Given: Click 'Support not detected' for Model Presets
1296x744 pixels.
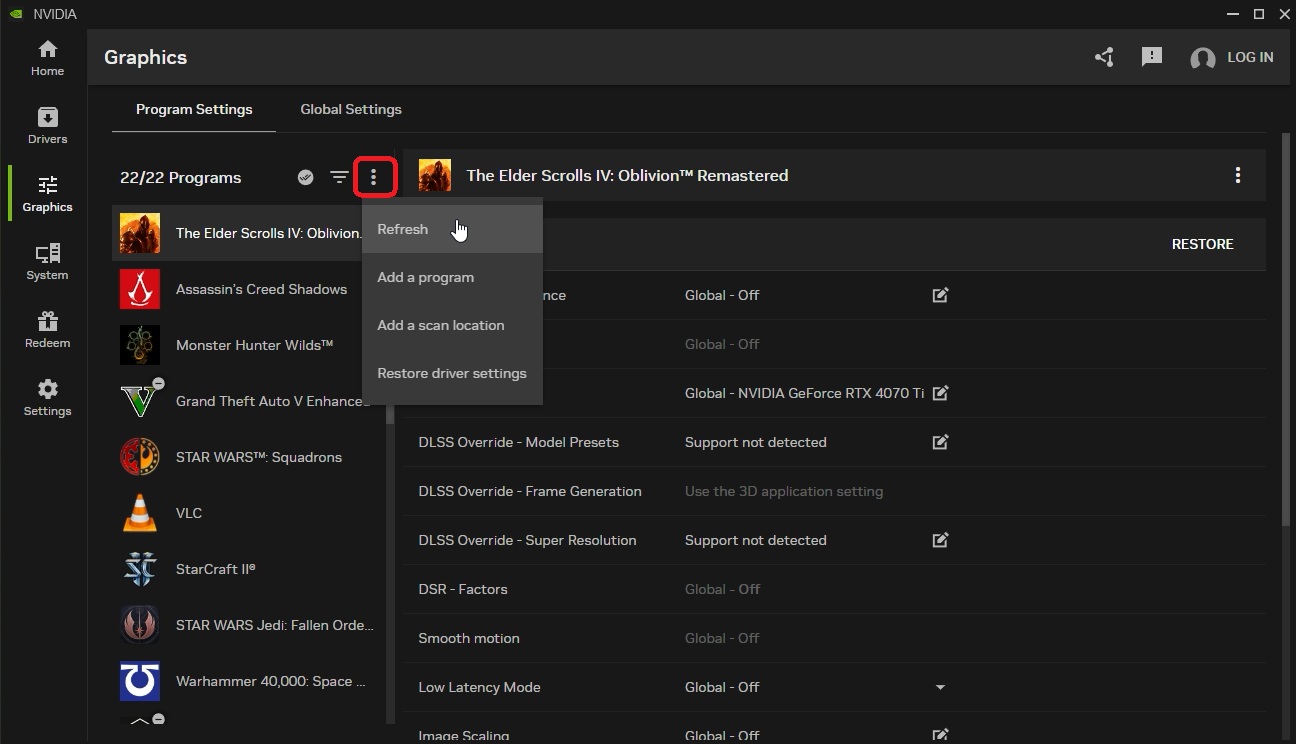Looking at the screenshot, I should [x=755, y=442].
